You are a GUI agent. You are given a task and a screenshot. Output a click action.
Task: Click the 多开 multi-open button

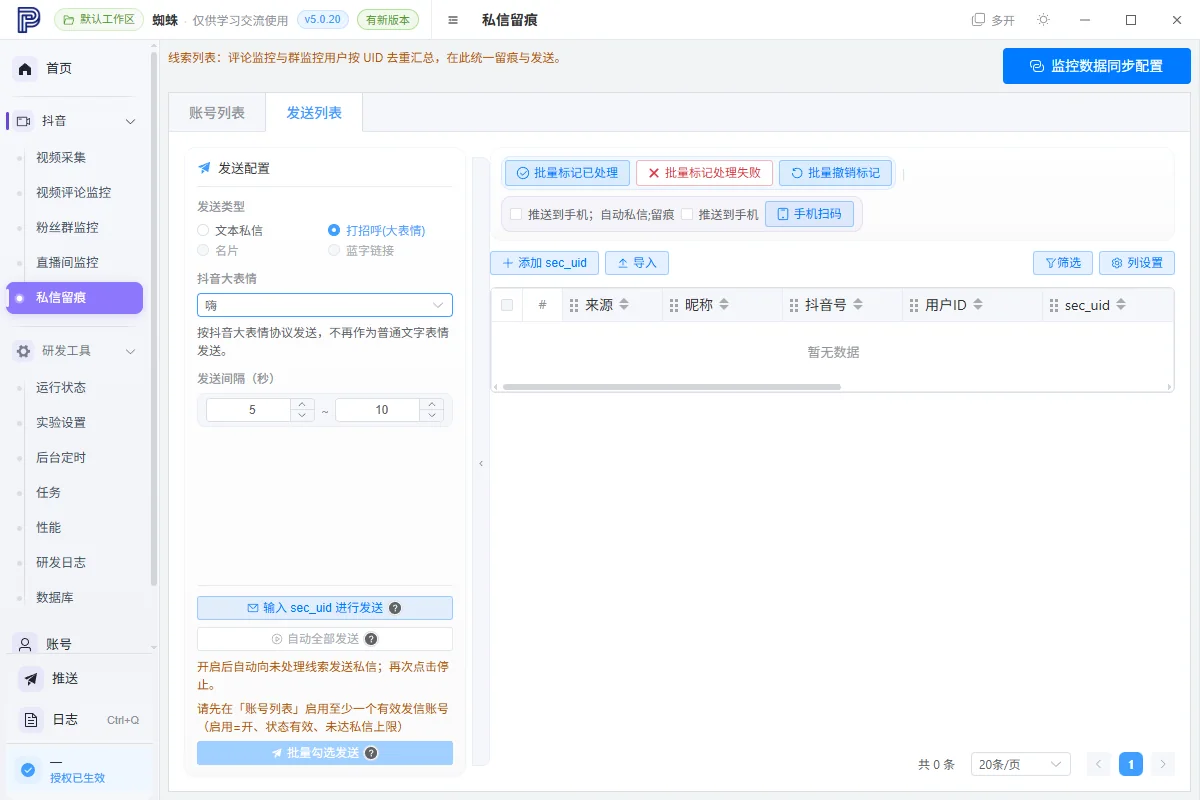993,20
